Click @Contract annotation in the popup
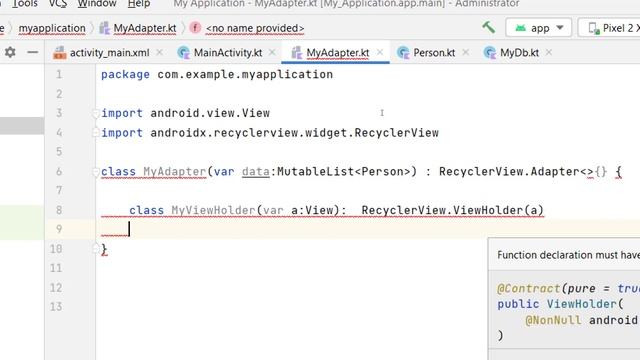The width and height of the screenshot is (640, 360). pos(528,289)
